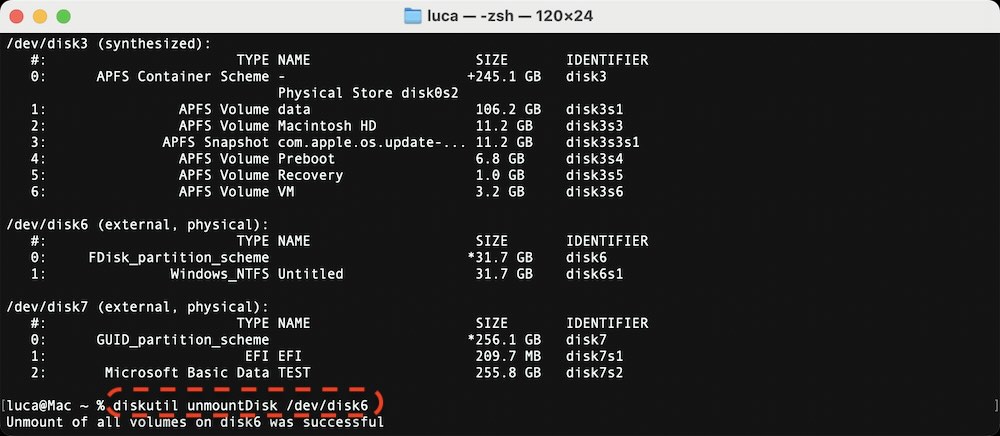Image resolution: width=1000 pixels, height=436 pixels.
Task: Close the Terminal window with red button
Action: point(19,17)
